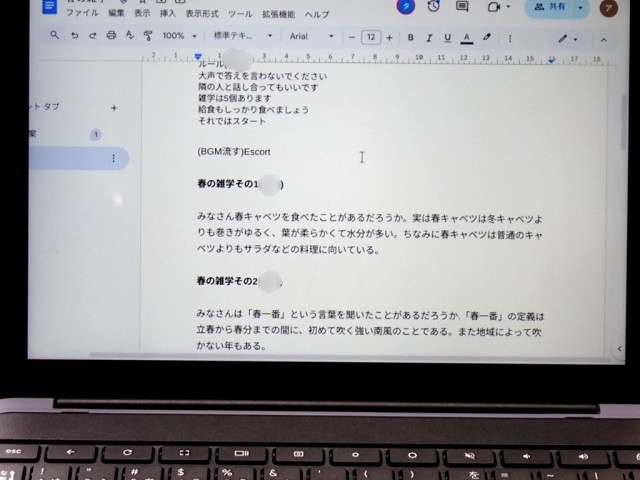Open the 100% zoom dropdown

tap(180, 36)
